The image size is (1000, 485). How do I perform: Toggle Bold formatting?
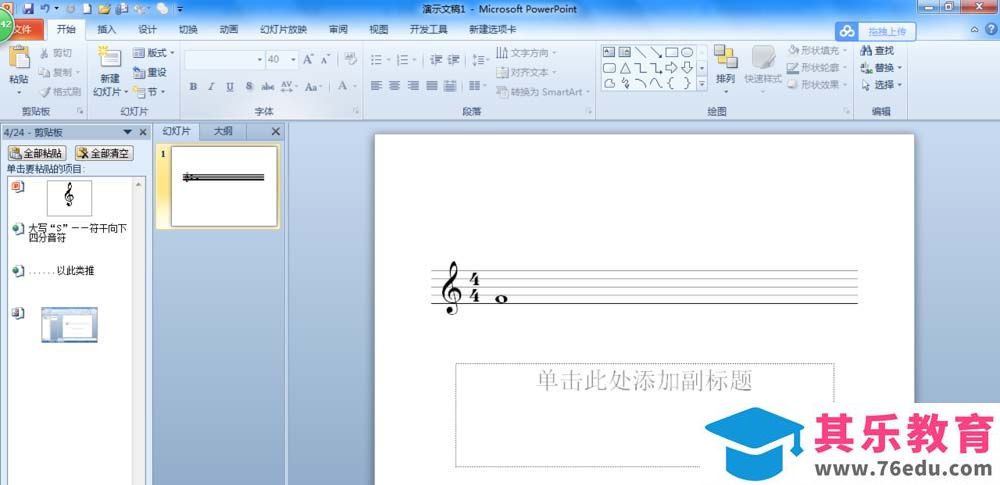[x=193, y=87]
